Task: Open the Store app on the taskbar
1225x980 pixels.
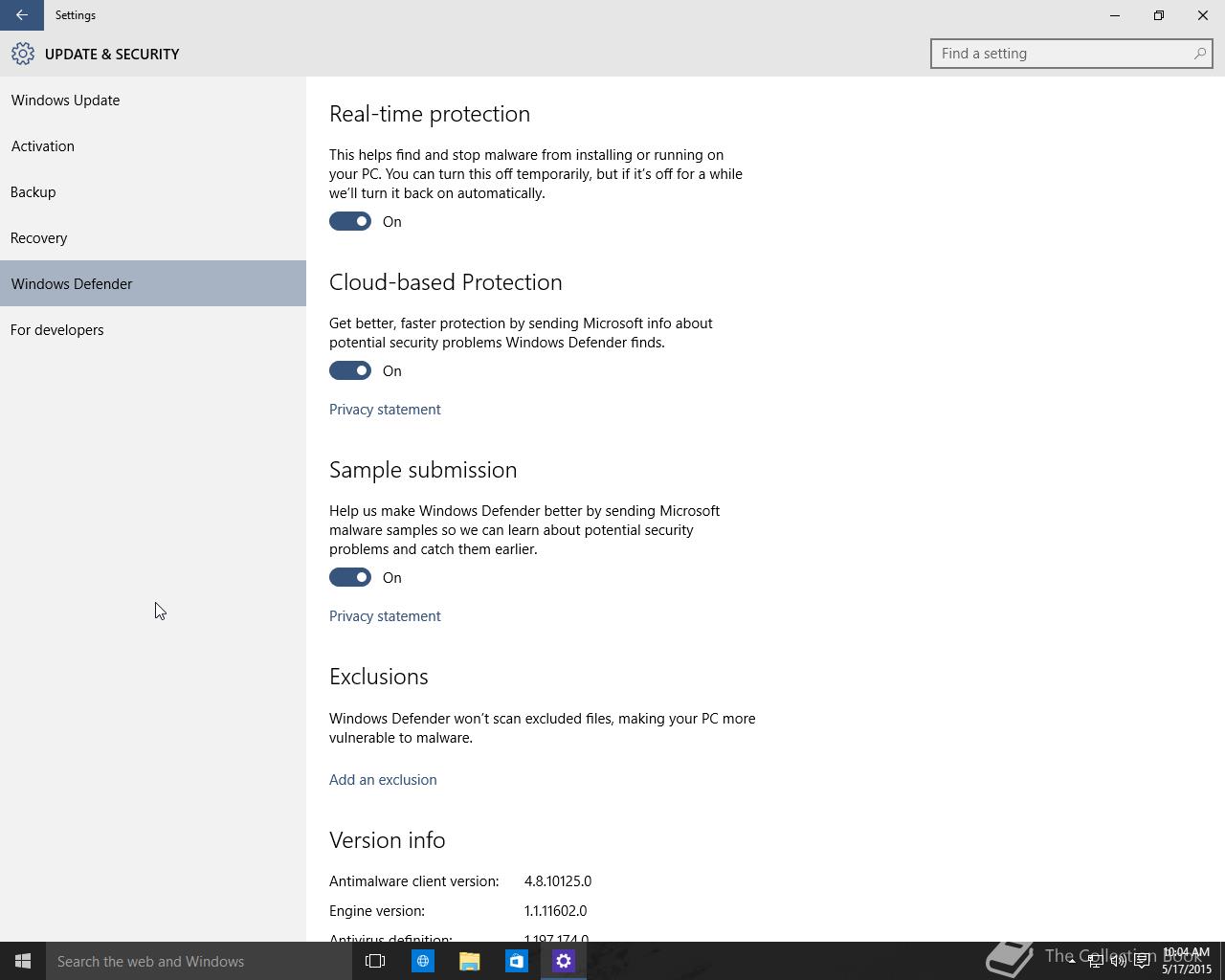Action: pyautogui.click(x=516, y=961)
